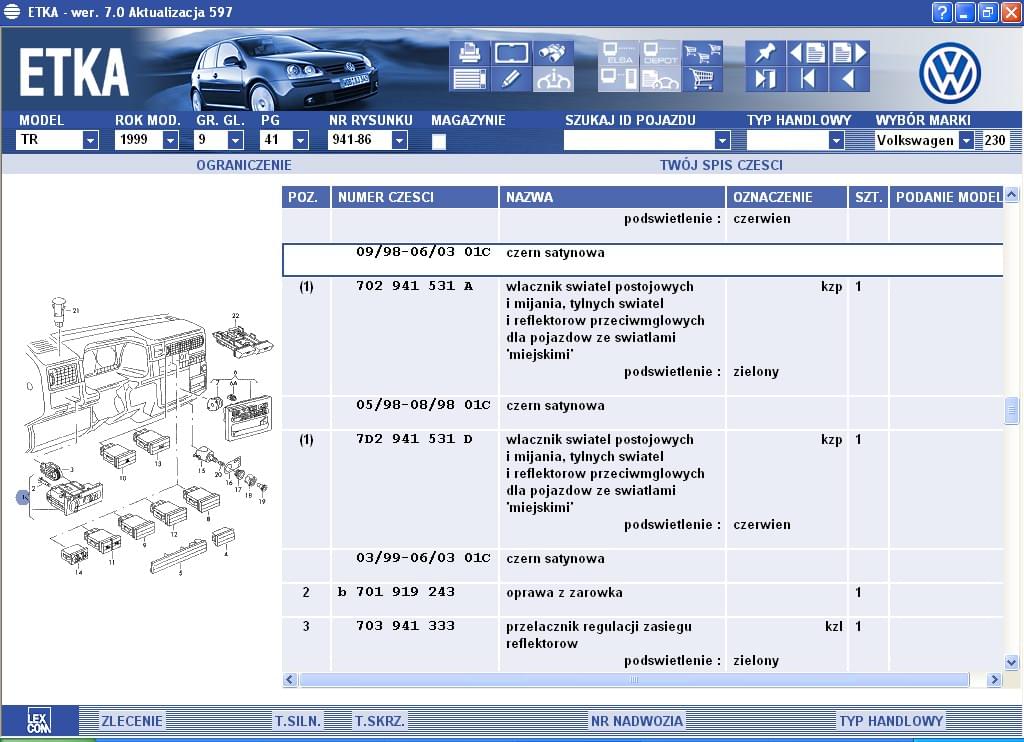Open the single shopping cart icon

(702, 79)
